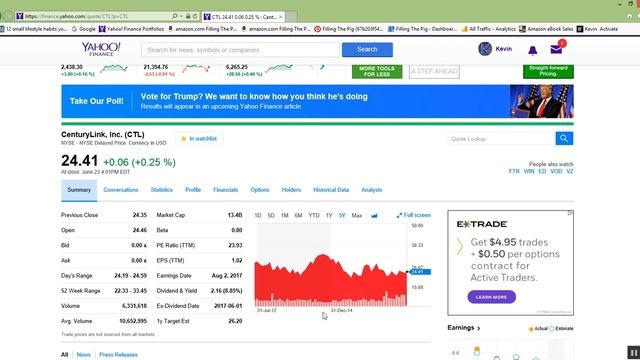Viewport: 640px width, 360px height.
Task: Click the More Tools For Less ad
Action: [377, 71]
